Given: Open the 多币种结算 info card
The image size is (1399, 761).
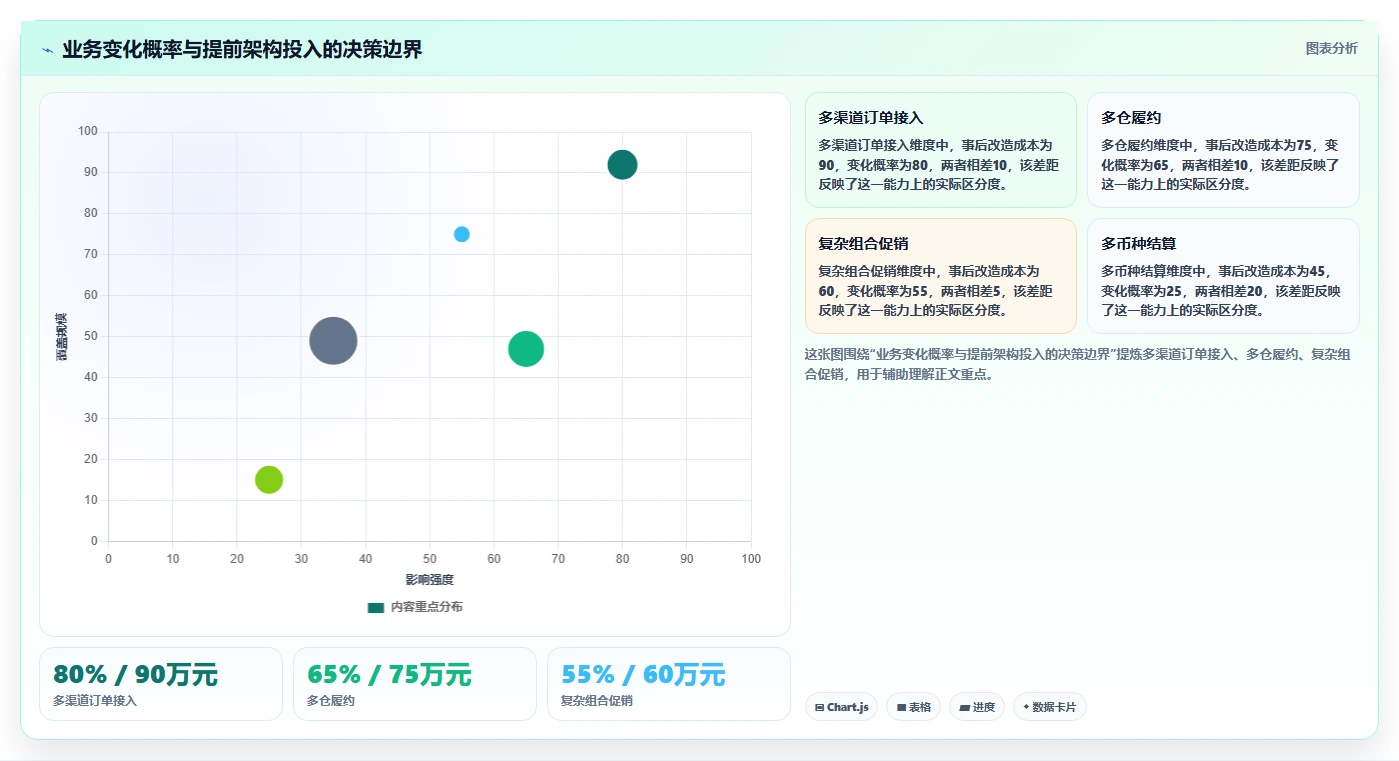Looking at the screenshot, I should pyautogui.click(x=1223, y=276).
